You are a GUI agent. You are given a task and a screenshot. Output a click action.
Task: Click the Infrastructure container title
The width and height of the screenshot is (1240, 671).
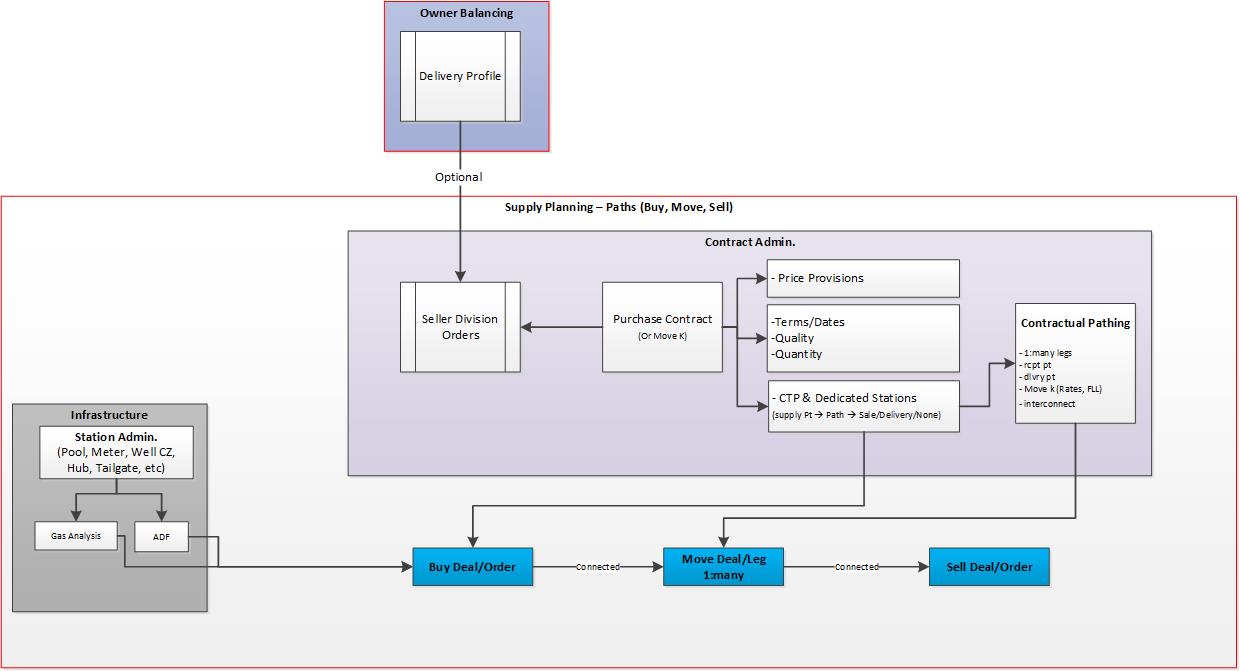[x=109, y=415]
